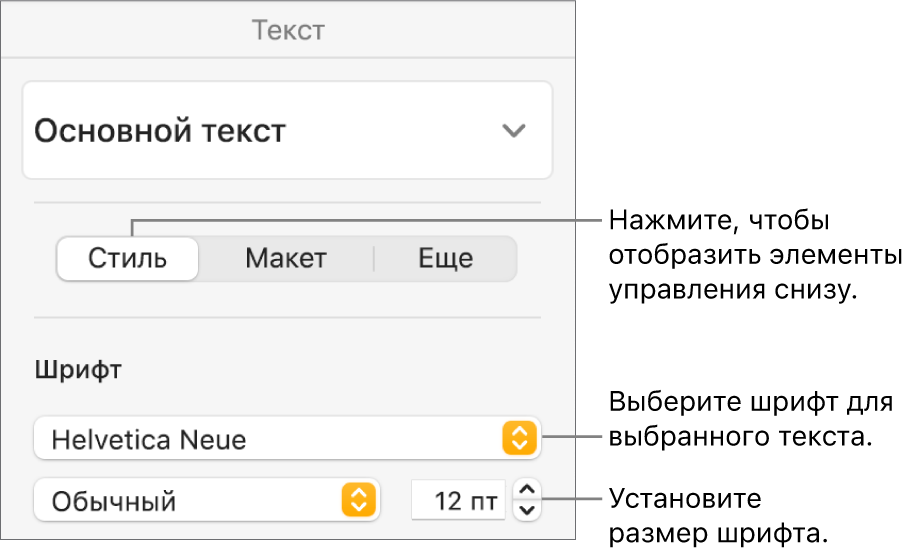Click the 12 пт font size field
The height and width of the screenshot is (559, 918).
[x=458, y=500]
